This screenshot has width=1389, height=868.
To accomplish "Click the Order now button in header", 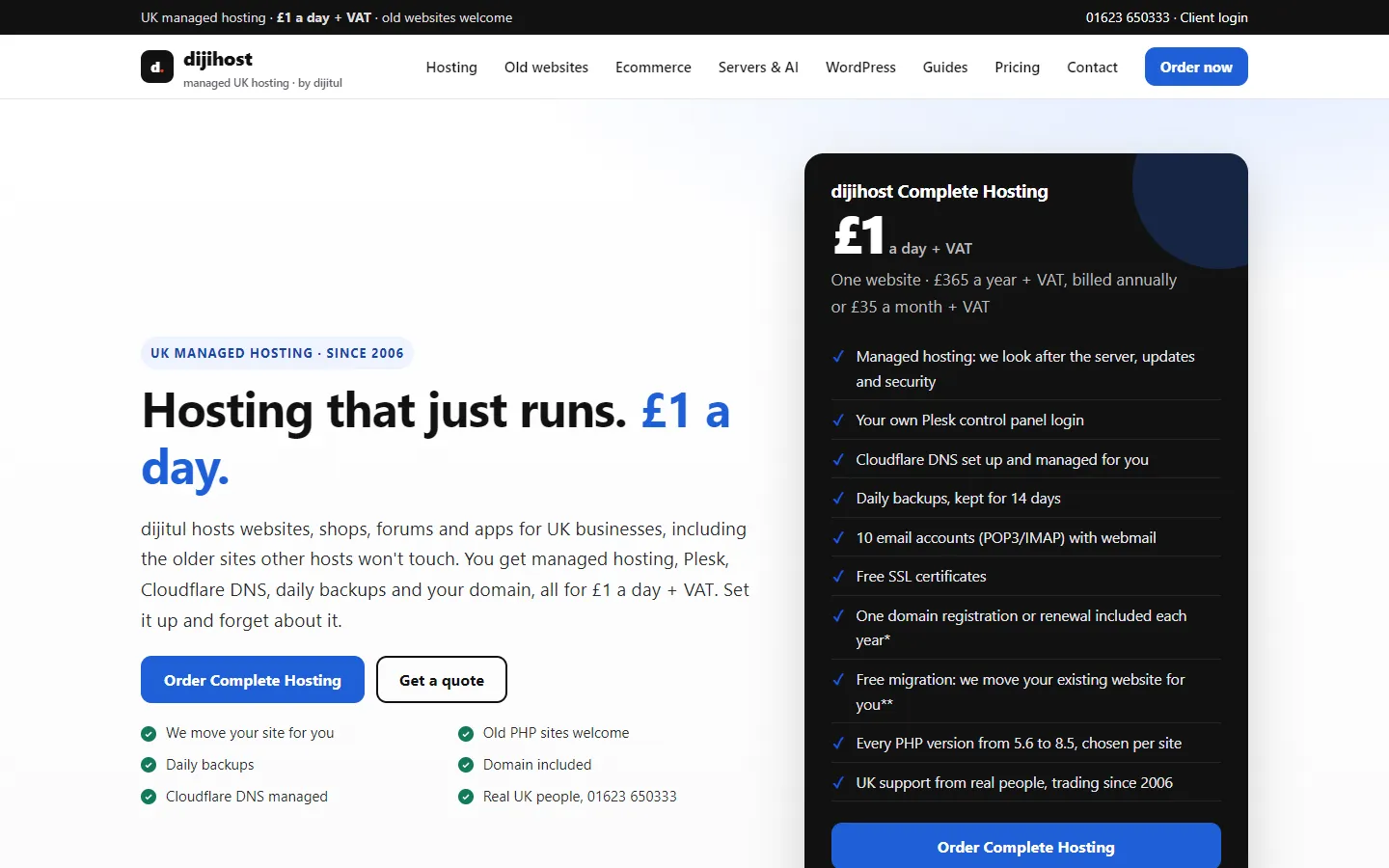I will point(1196,67).
